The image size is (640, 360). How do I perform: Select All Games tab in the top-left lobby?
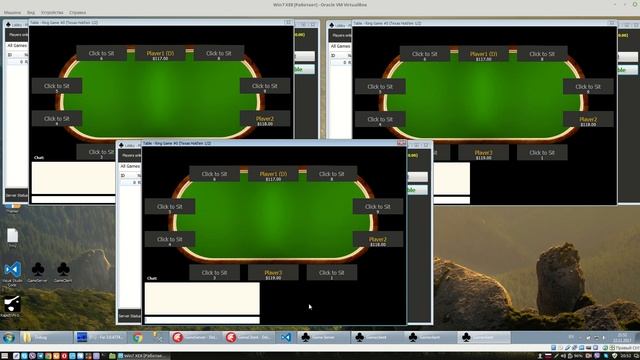coord(17,45)
